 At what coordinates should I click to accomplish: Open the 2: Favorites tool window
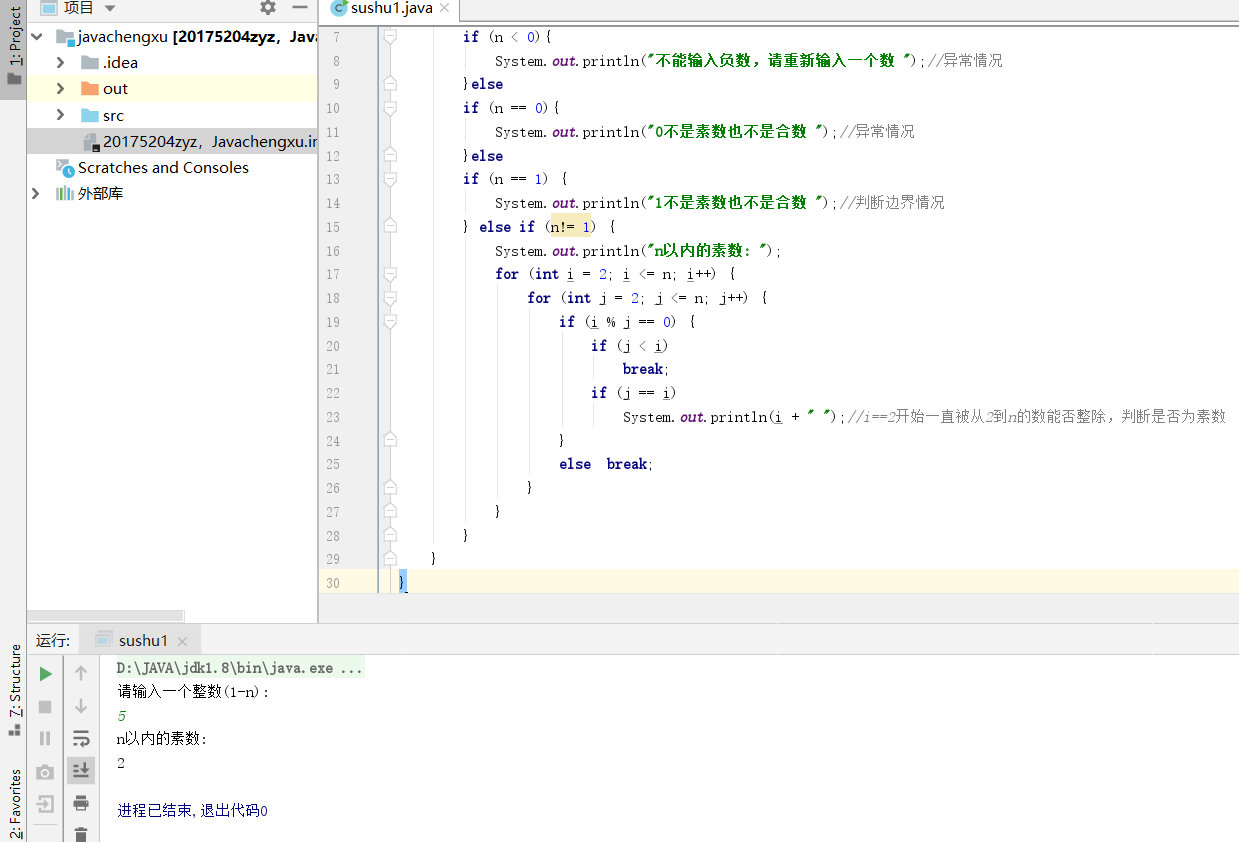pyautogui.click(x=14, y=803)
